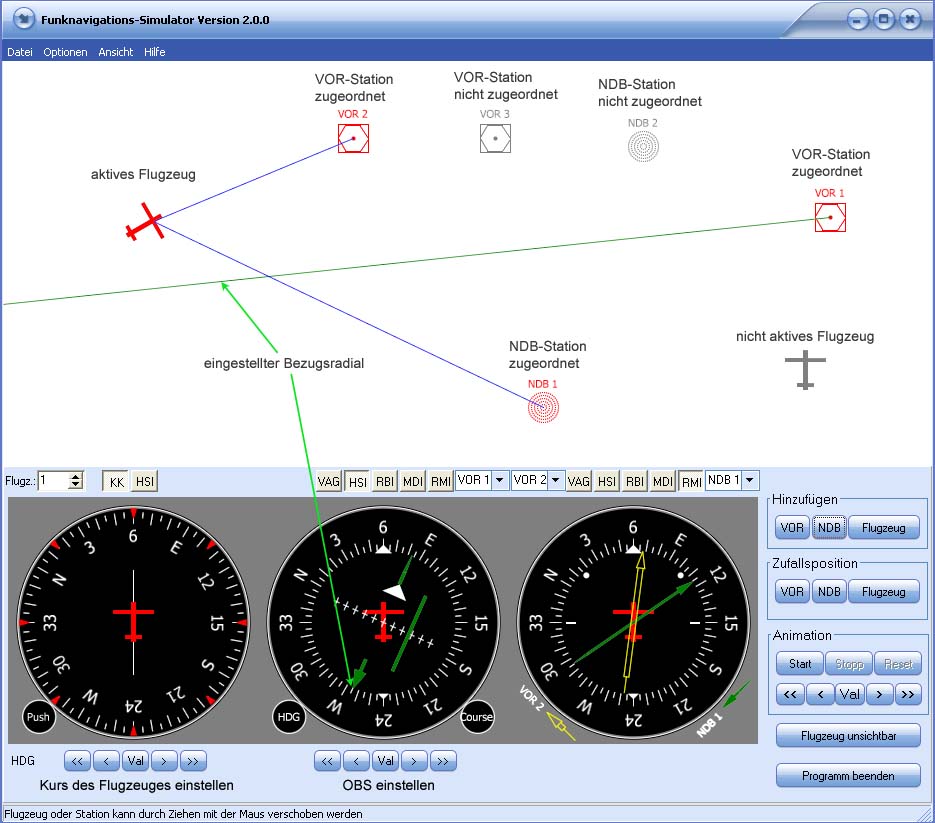Open the Datei menu

[x=20, y=52]
